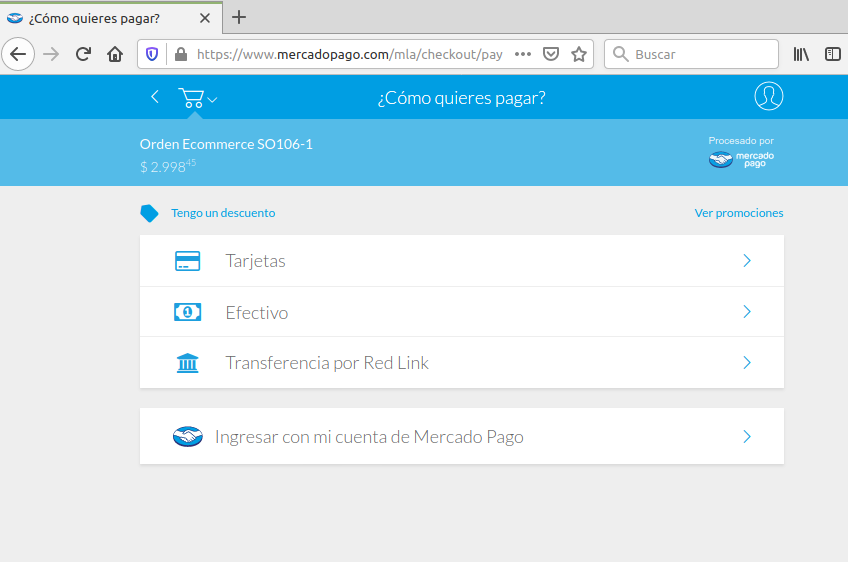Close the '¿Cómo quieres pagar?' tab
848x562 pixels.
[204, 18]
